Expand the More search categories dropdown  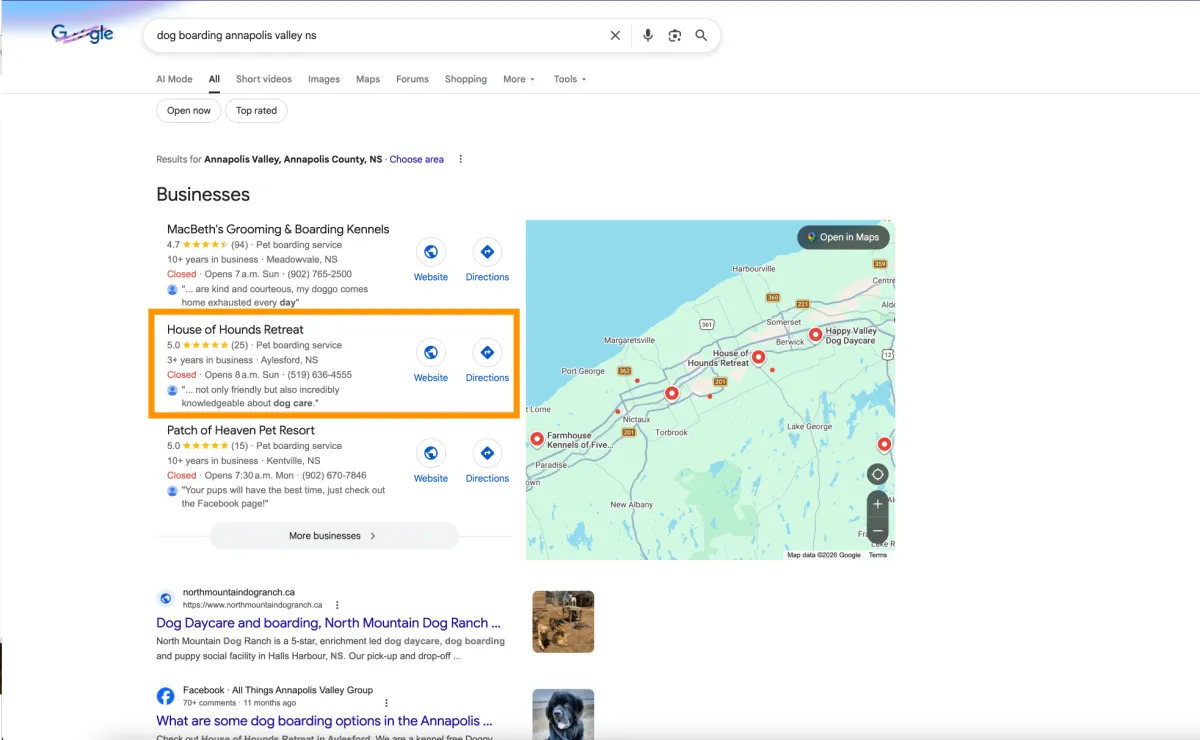[519, 79]
